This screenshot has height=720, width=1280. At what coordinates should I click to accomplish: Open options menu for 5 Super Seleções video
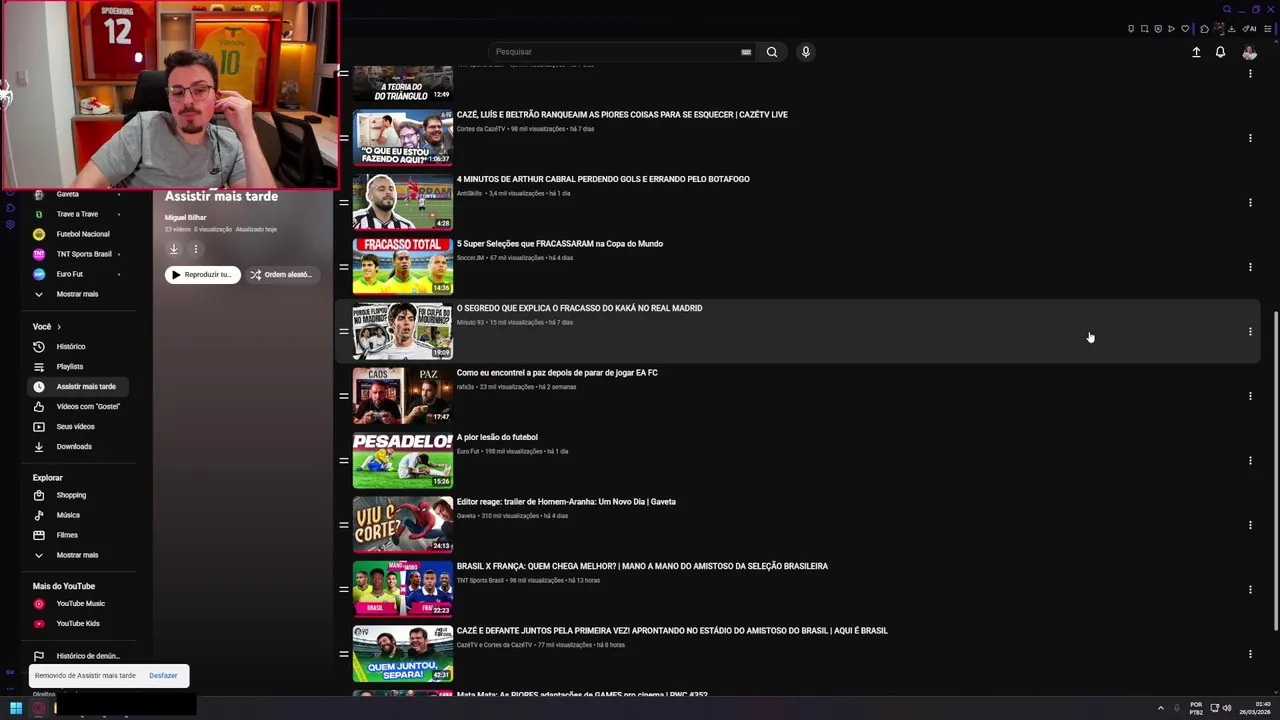pyautogui.click(x=1250, y=267)
